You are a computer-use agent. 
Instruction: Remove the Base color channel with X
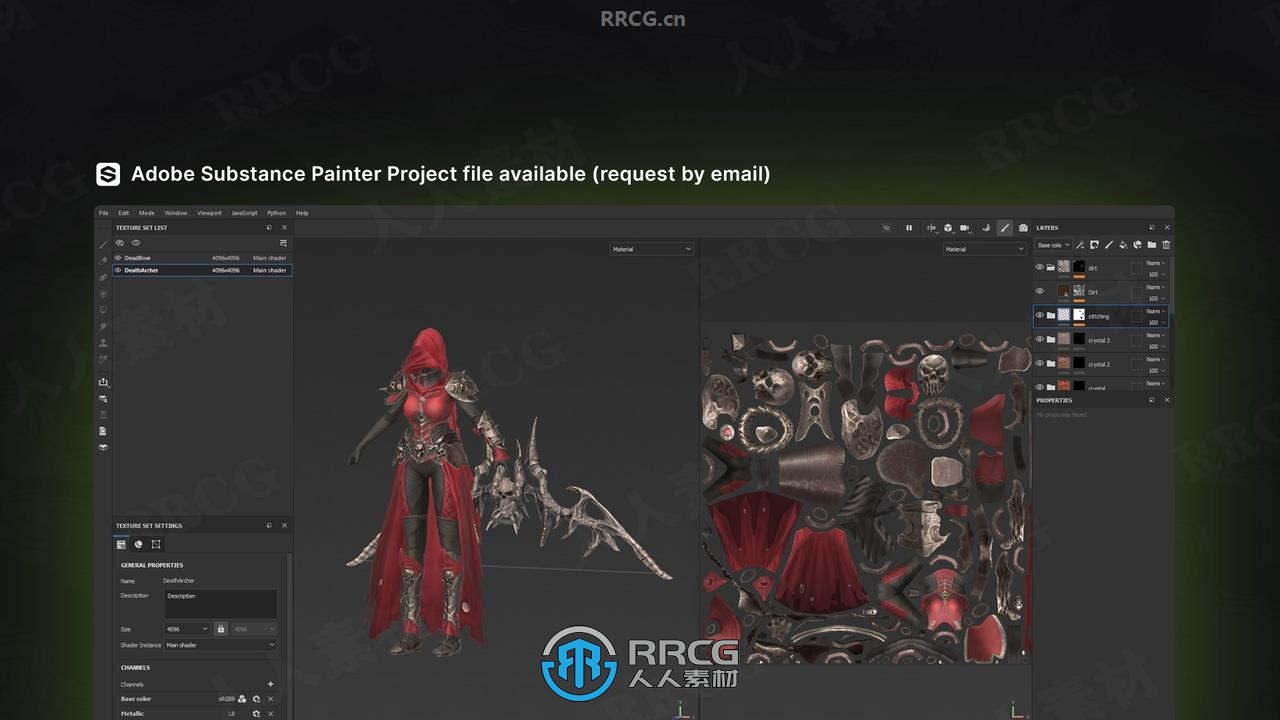click(x=270, y=699)
